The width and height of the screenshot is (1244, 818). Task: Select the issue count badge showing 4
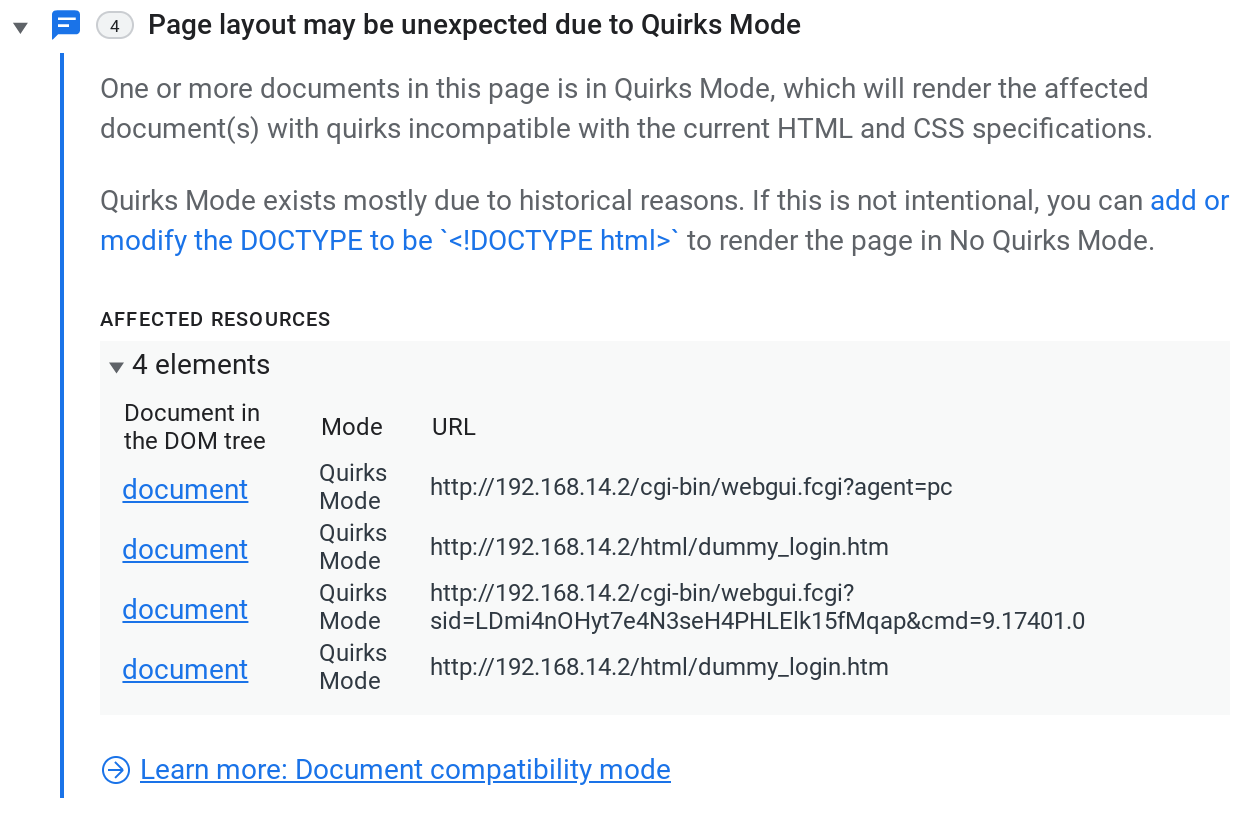point(115,25)
